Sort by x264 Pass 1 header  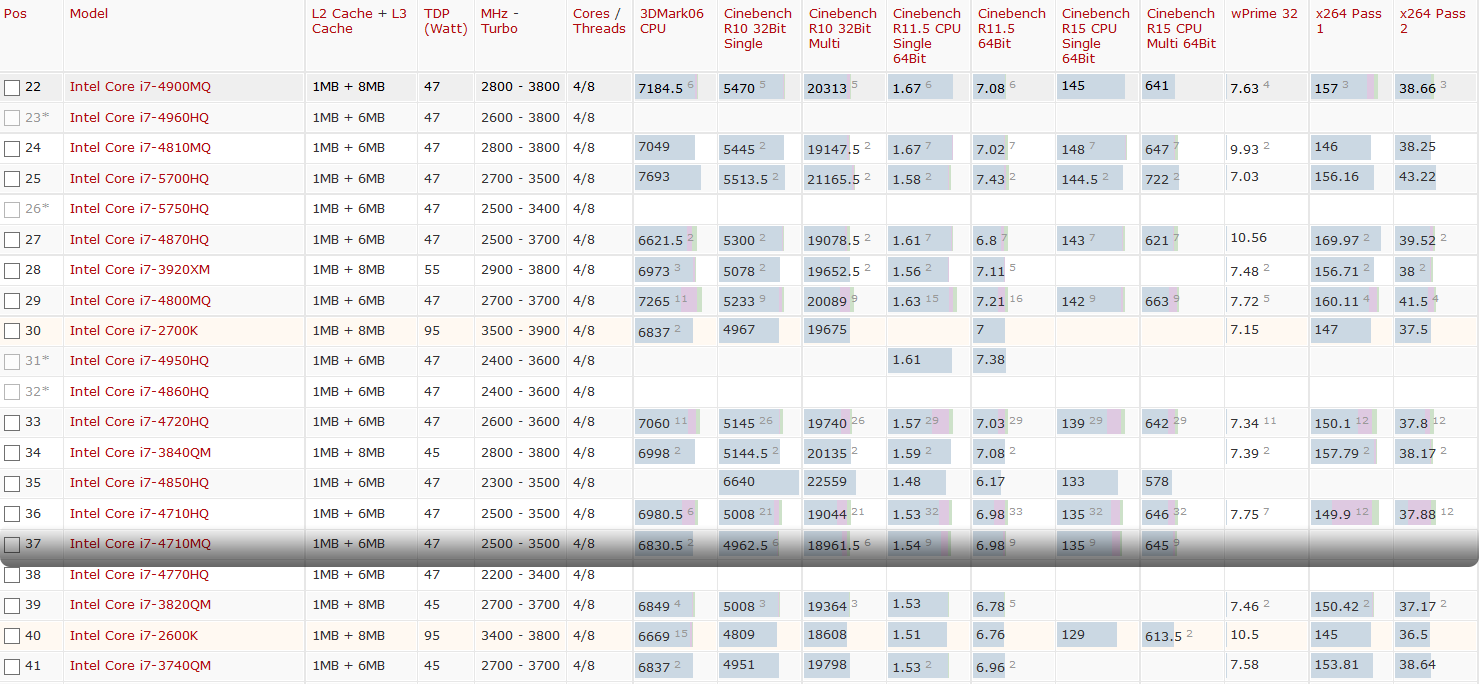click(1347, 21)
